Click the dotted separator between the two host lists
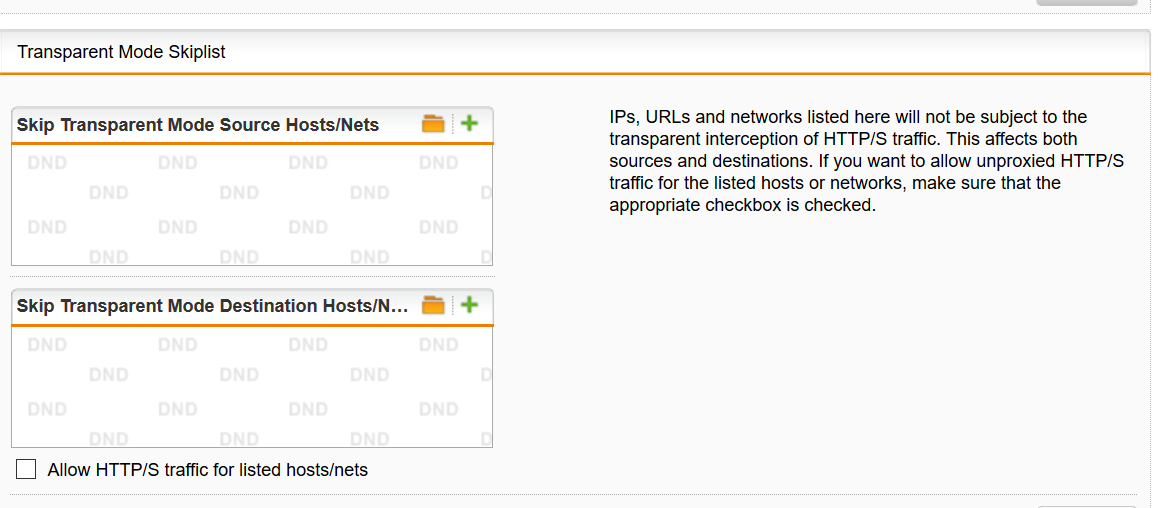This screenshot has width=1170, height=508. [x=252, y=277]
